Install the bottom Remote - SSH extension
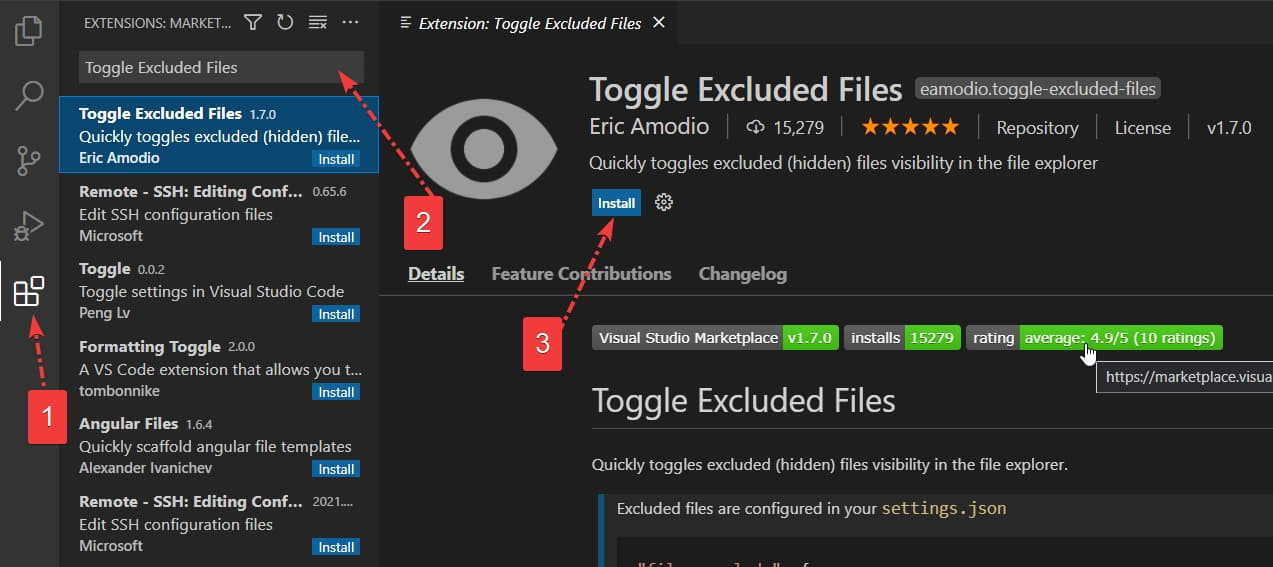This screenshot has height=567, width=1273. 336,547
